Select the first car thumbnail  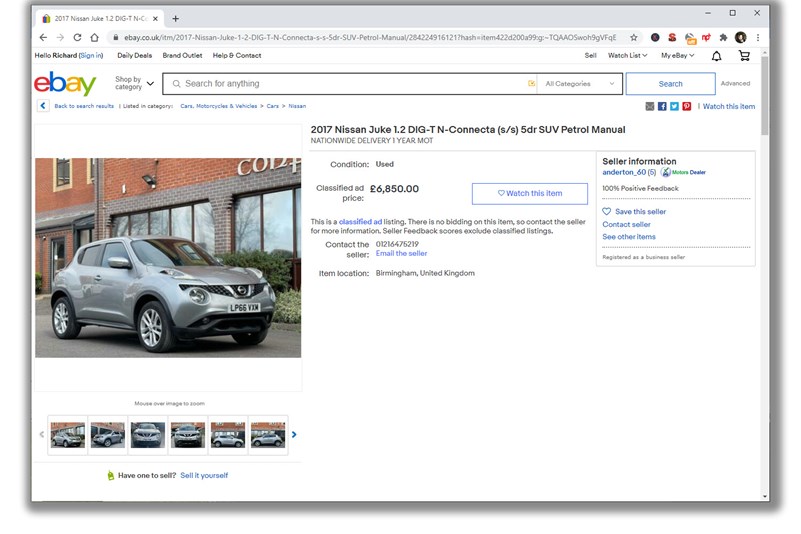click(x=67, y=435)
